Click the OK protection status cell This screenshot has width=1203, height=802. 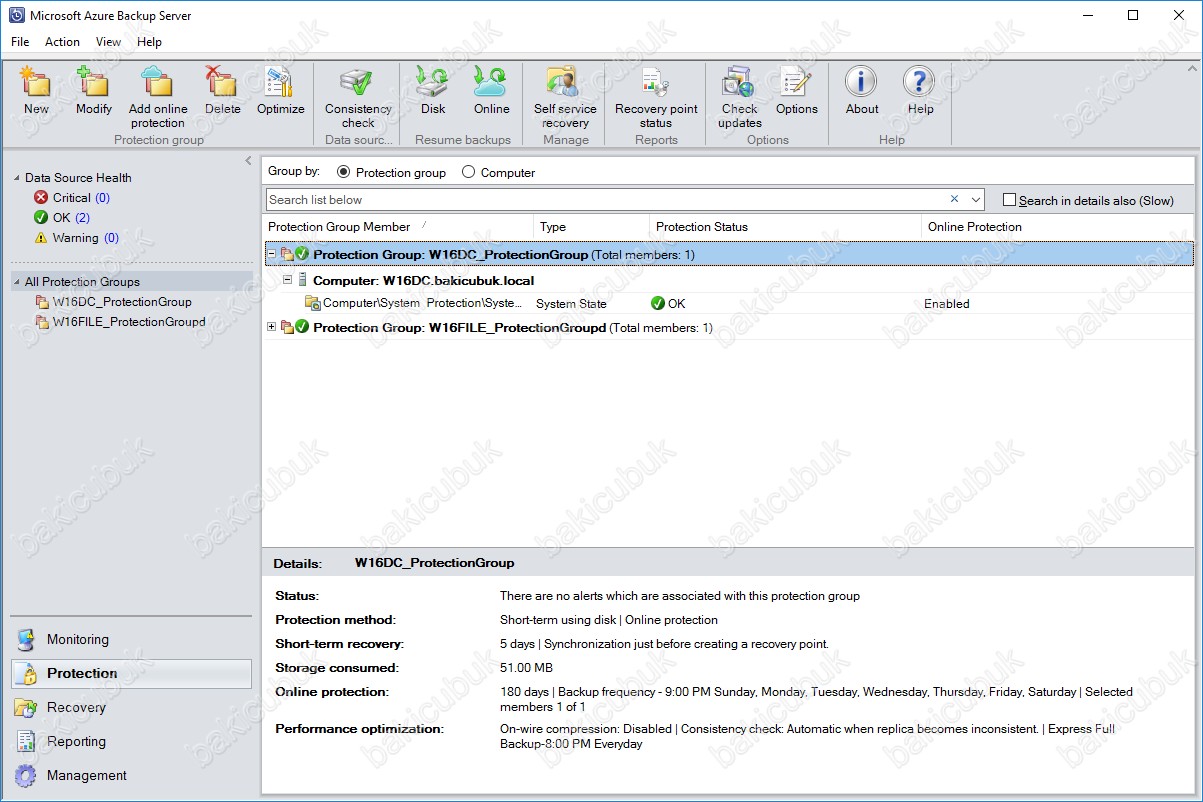(x=668, y=304)
